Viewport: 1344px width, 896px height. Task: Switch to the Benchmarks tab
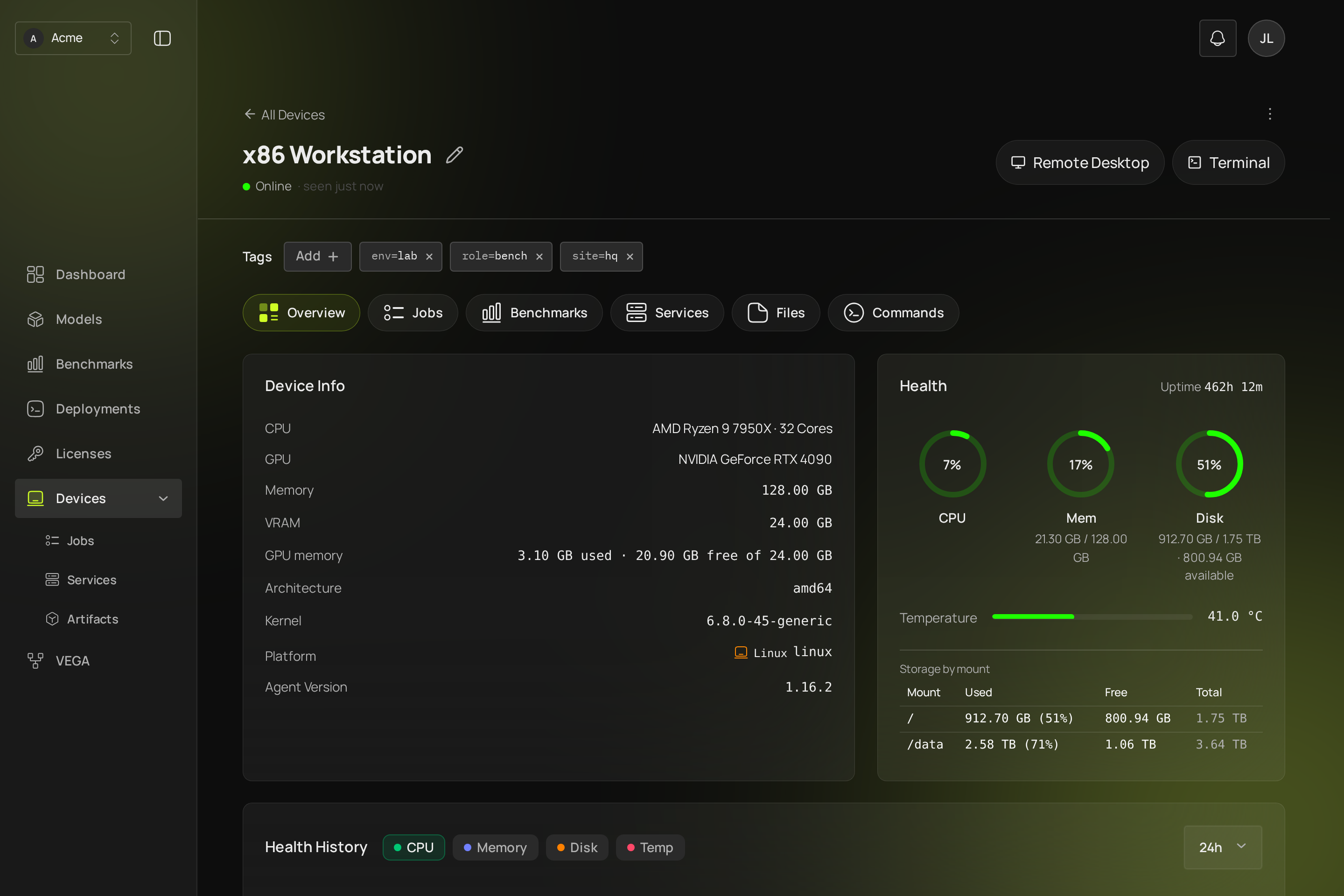tap(534, 313)
